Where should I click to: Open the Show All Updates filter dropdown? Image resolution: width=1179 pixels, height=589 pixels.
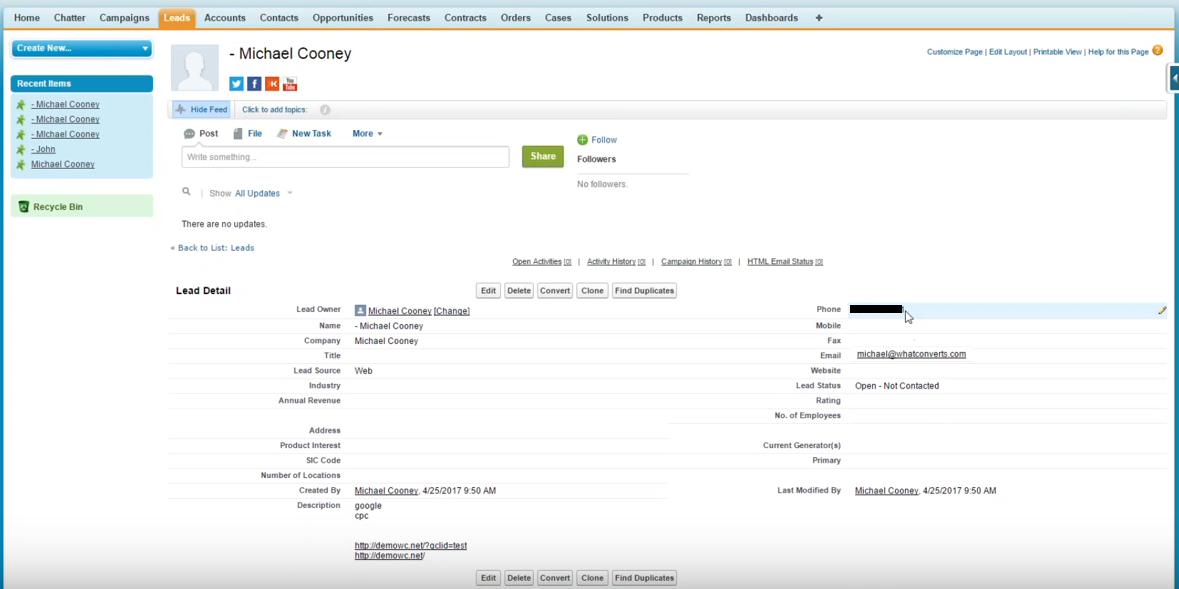263,193
